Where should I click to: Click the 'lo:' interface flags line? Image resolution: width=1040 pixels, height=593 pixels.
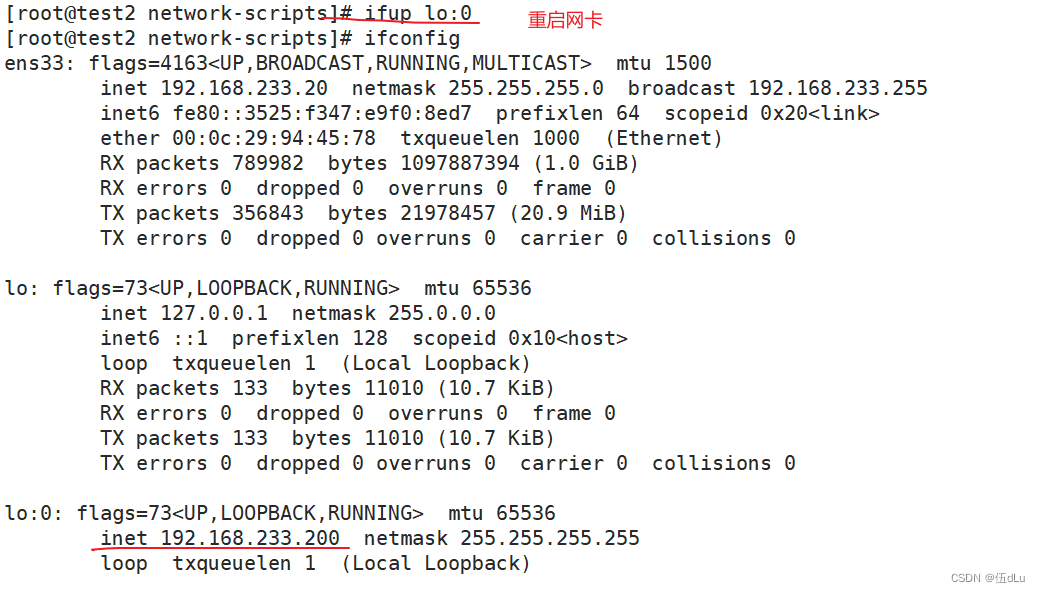coord(268,289)
